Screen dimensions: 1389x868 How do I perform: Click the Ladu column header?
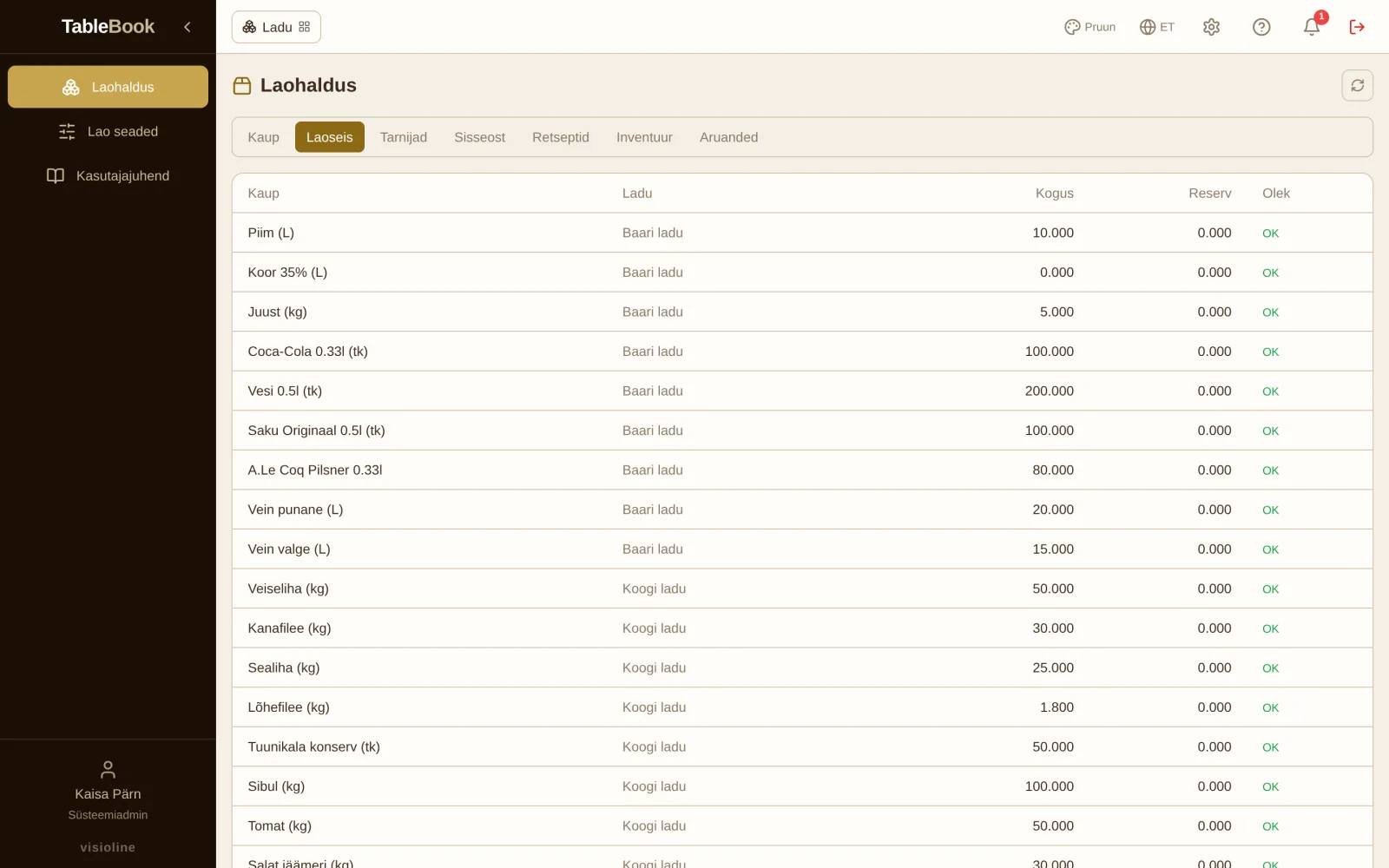pyautogui.click(x=637, y=193)
